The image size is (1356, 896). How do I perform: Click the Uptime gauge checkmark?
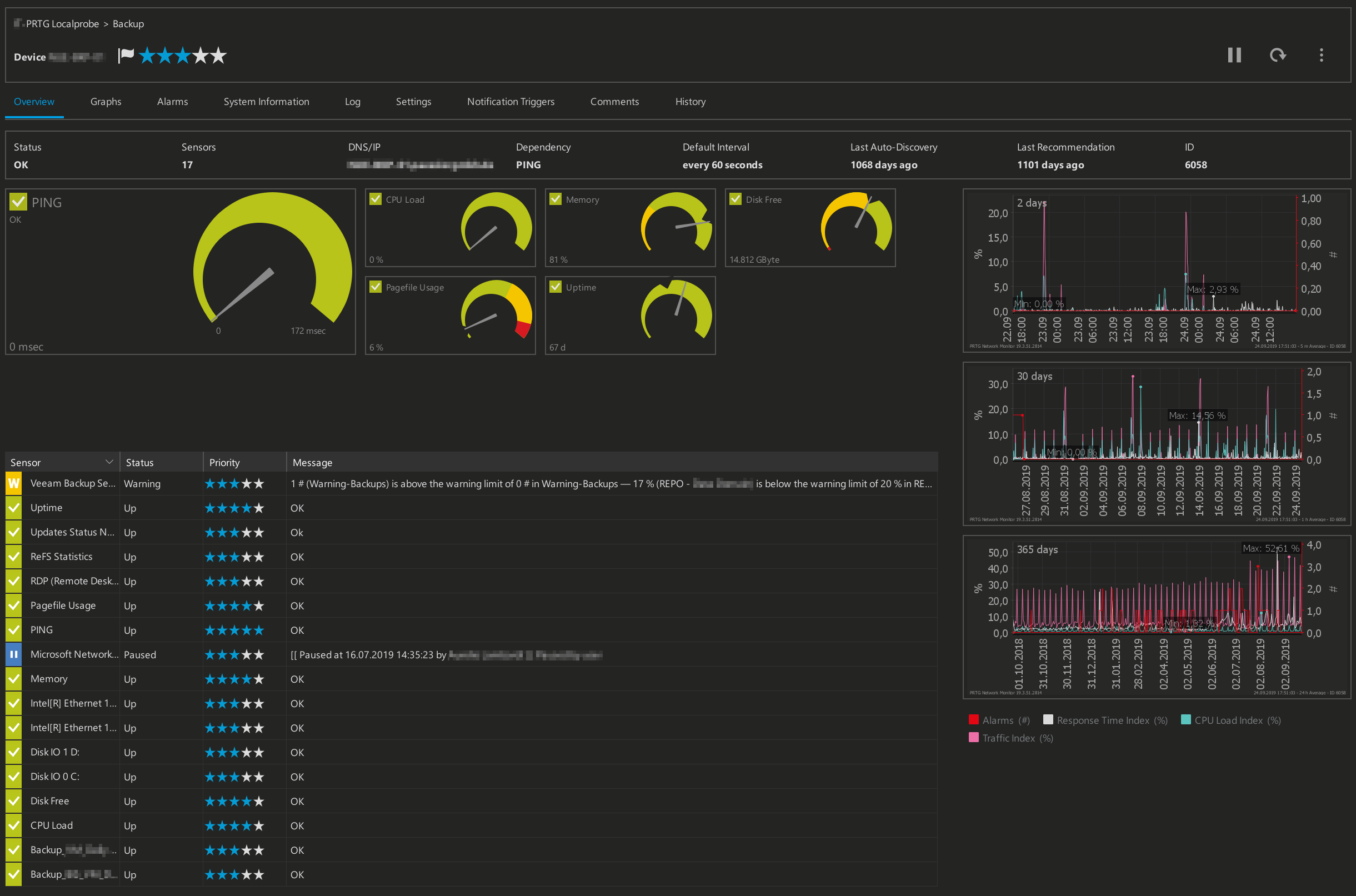click(x=556, y=287)
